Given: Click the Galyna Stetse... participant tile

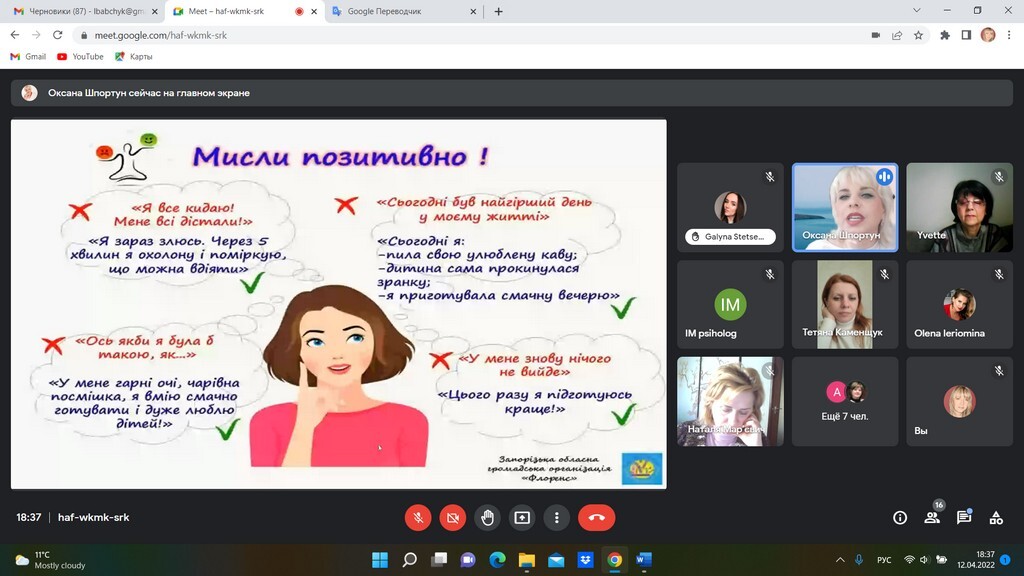Looking at the screenshot, I should pos(730,208).
